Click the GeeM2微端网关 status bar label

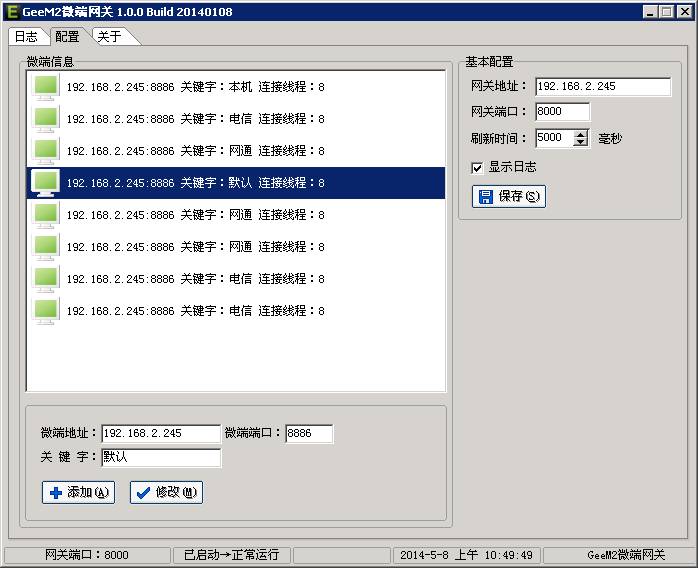pyautogui.click(x=626, y=556)
